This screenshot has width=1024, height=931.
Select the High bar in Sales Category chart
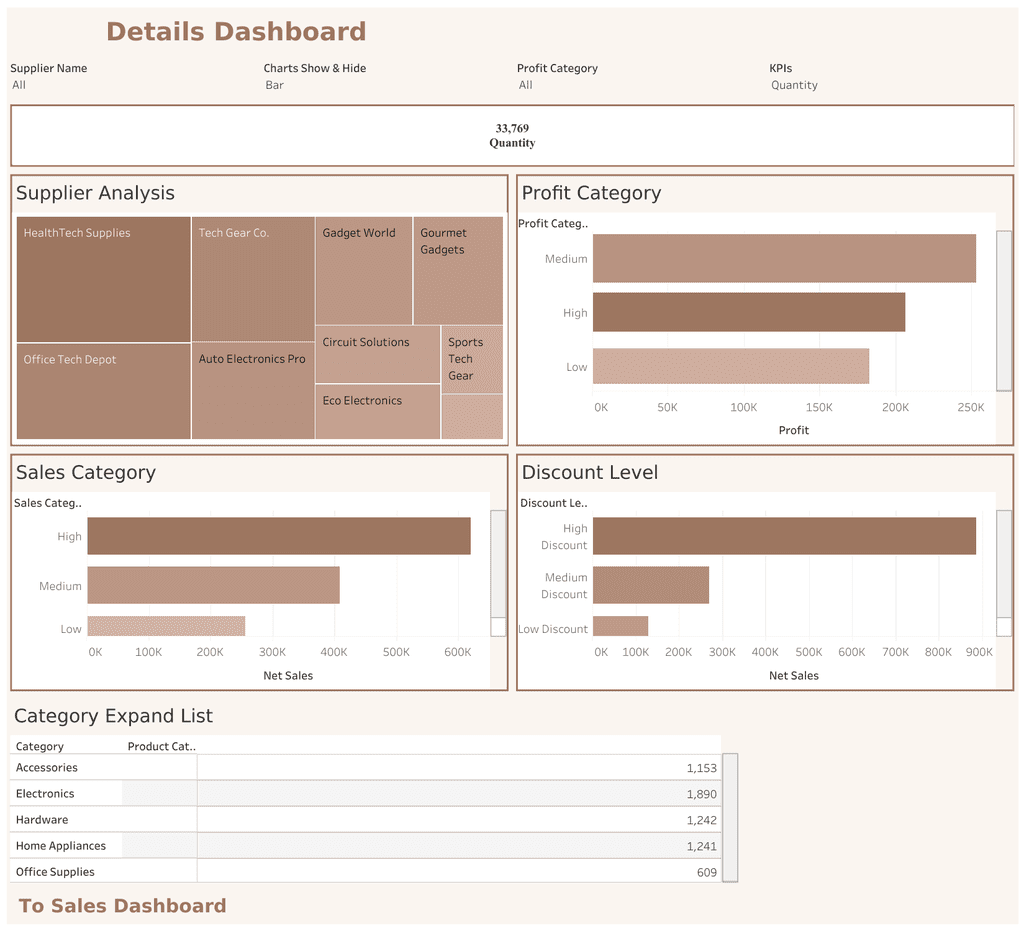pyautogui.click(x=278, y=536)
